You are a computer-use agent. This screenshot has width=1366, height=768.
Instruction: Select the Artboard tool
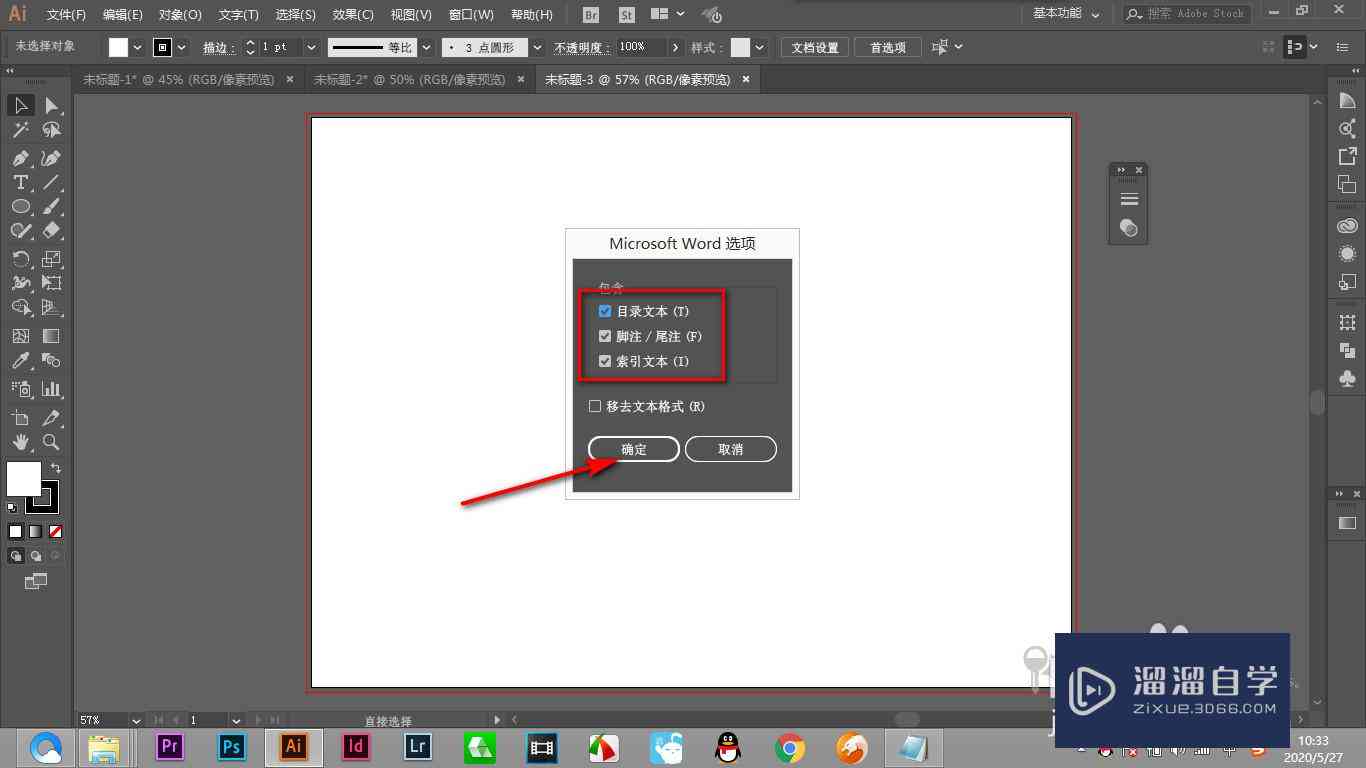21,418
